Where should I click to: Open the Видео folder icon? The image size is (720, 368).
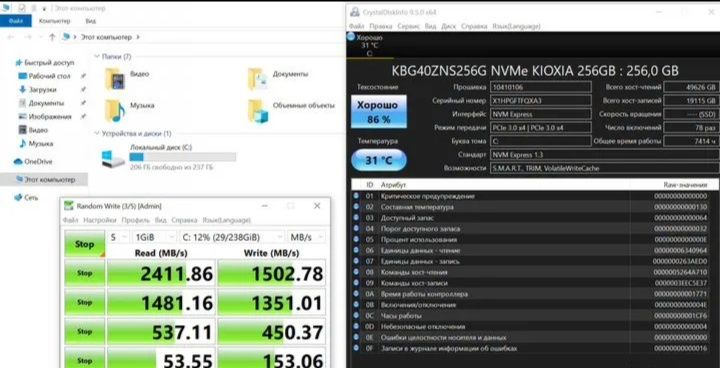(114, 79)
